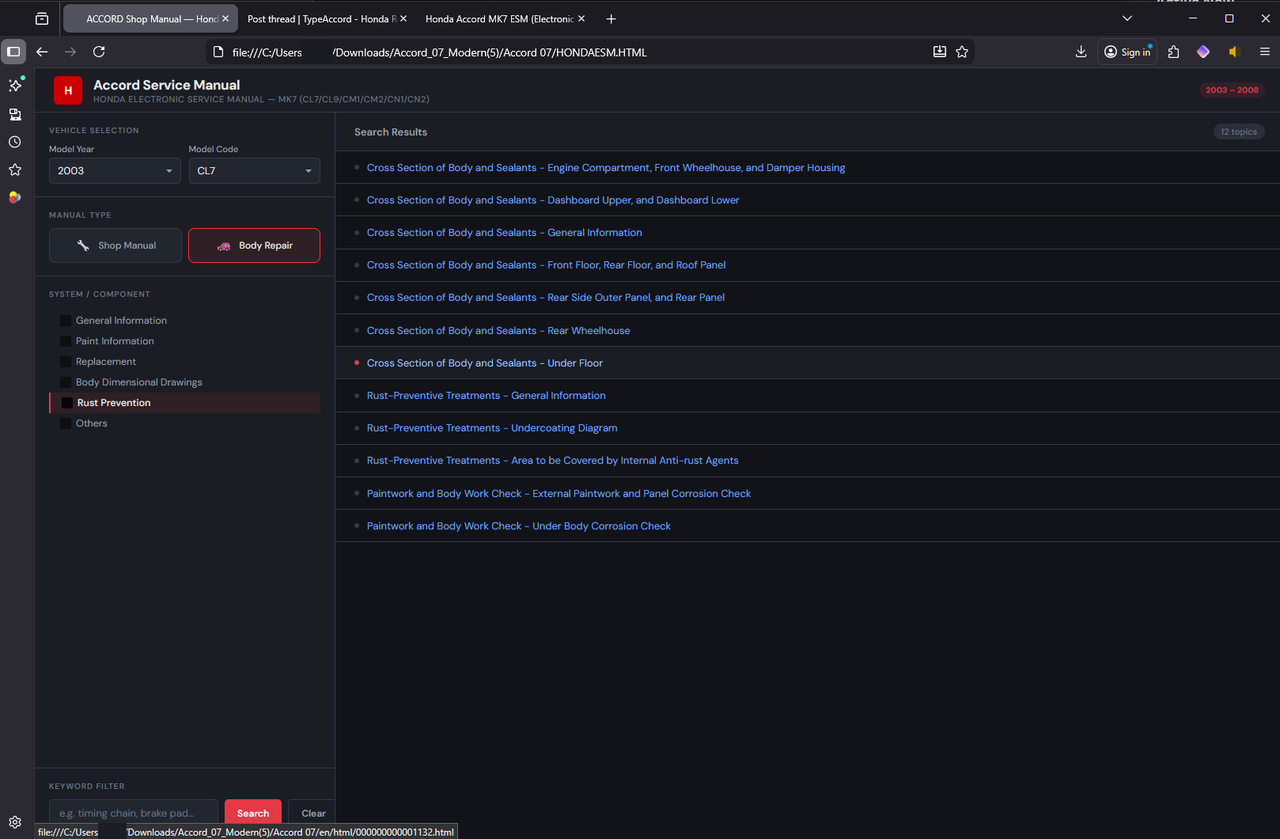Click Sign in account button

coord(1128,52)
